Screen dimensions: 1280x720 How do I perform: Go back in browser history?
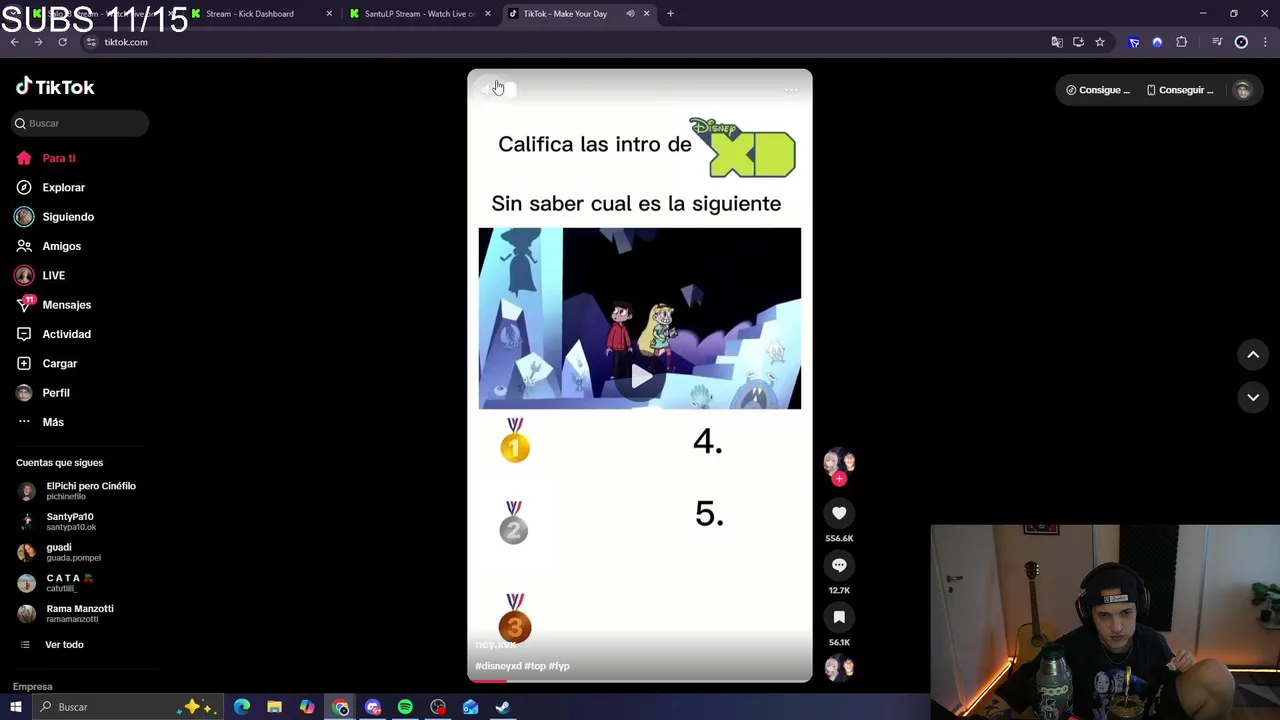(14, 42)
